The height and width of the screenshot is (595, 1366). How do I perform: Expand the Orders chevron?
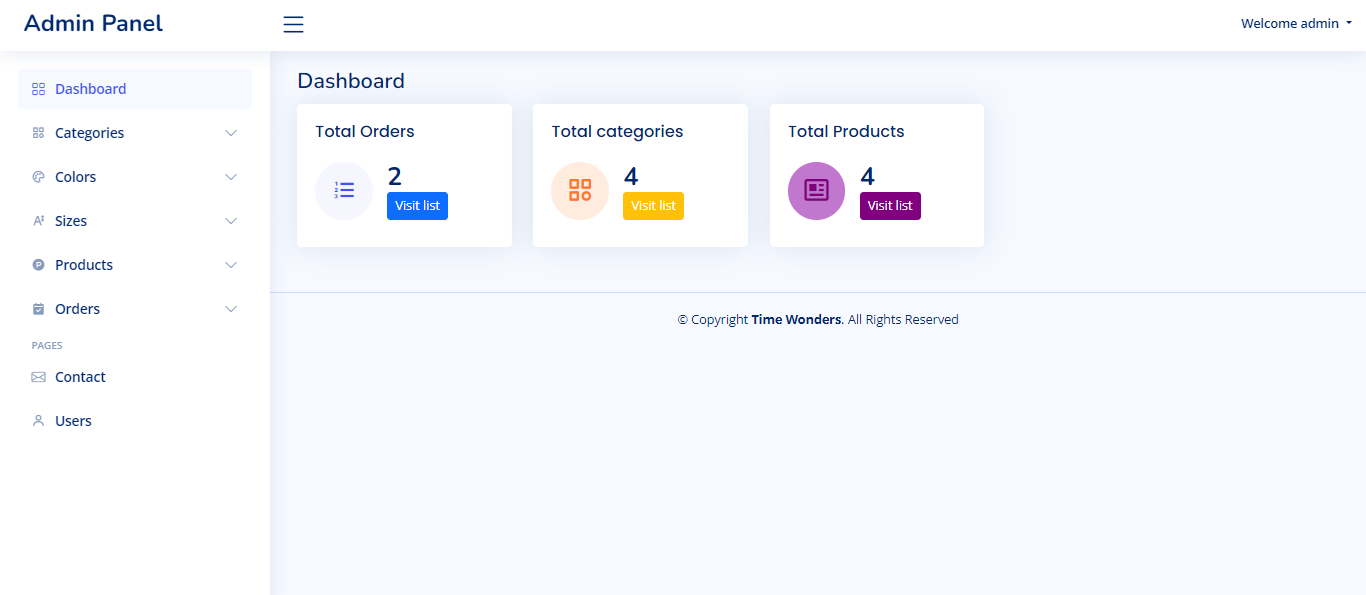click(x=231, y=309)
